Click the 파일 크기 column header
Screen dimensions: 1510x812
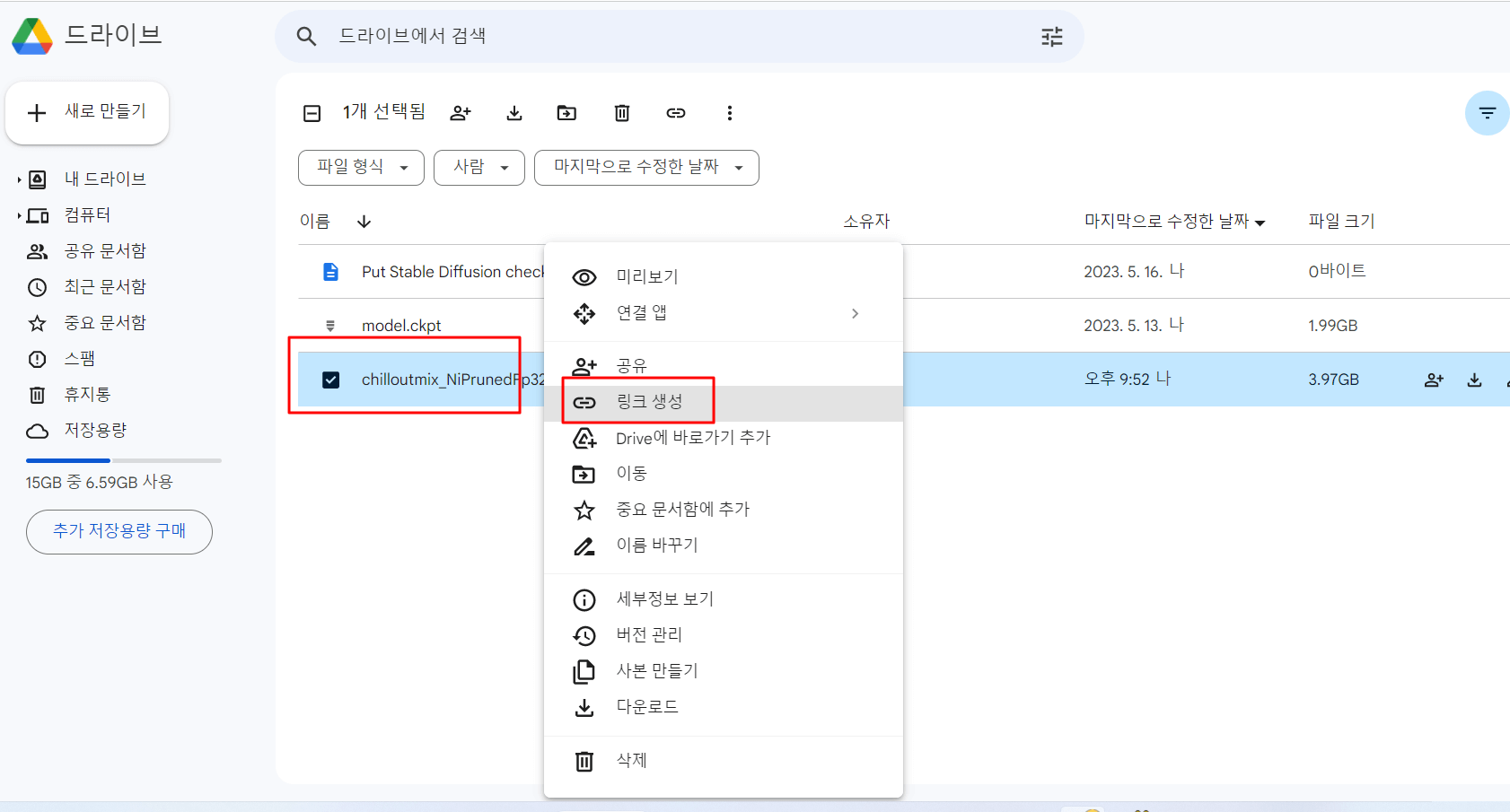(1341, 221)
